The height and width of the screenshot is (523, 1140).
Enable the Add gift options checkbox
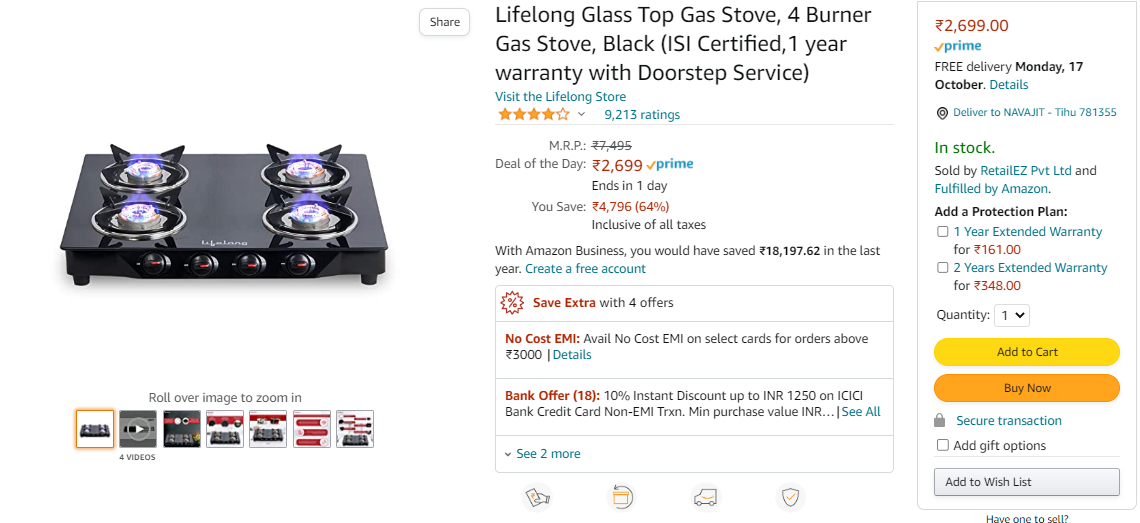tap(942, 446)
